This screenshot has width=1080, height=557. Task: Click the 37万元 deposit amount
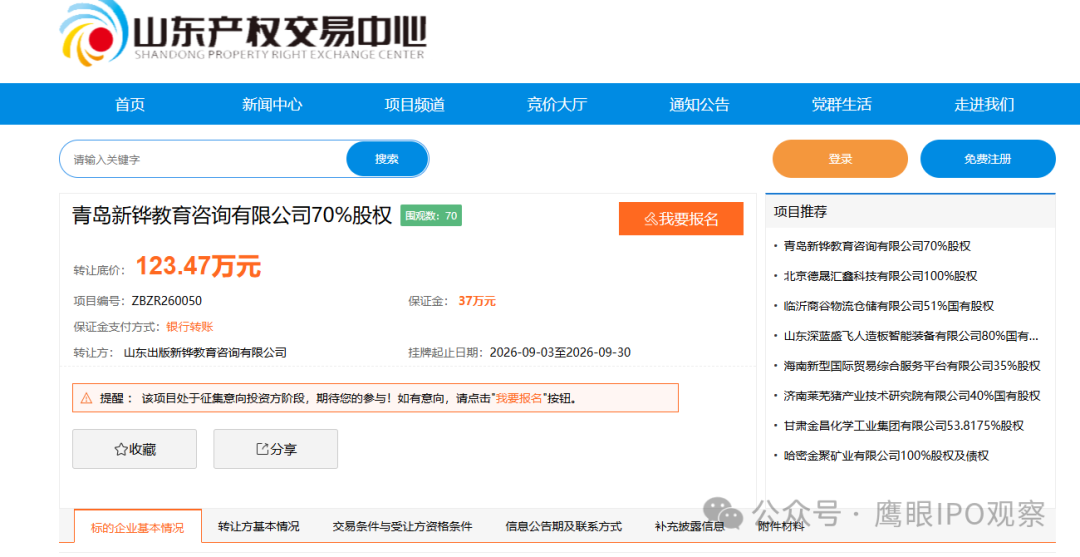coord(477,301)
